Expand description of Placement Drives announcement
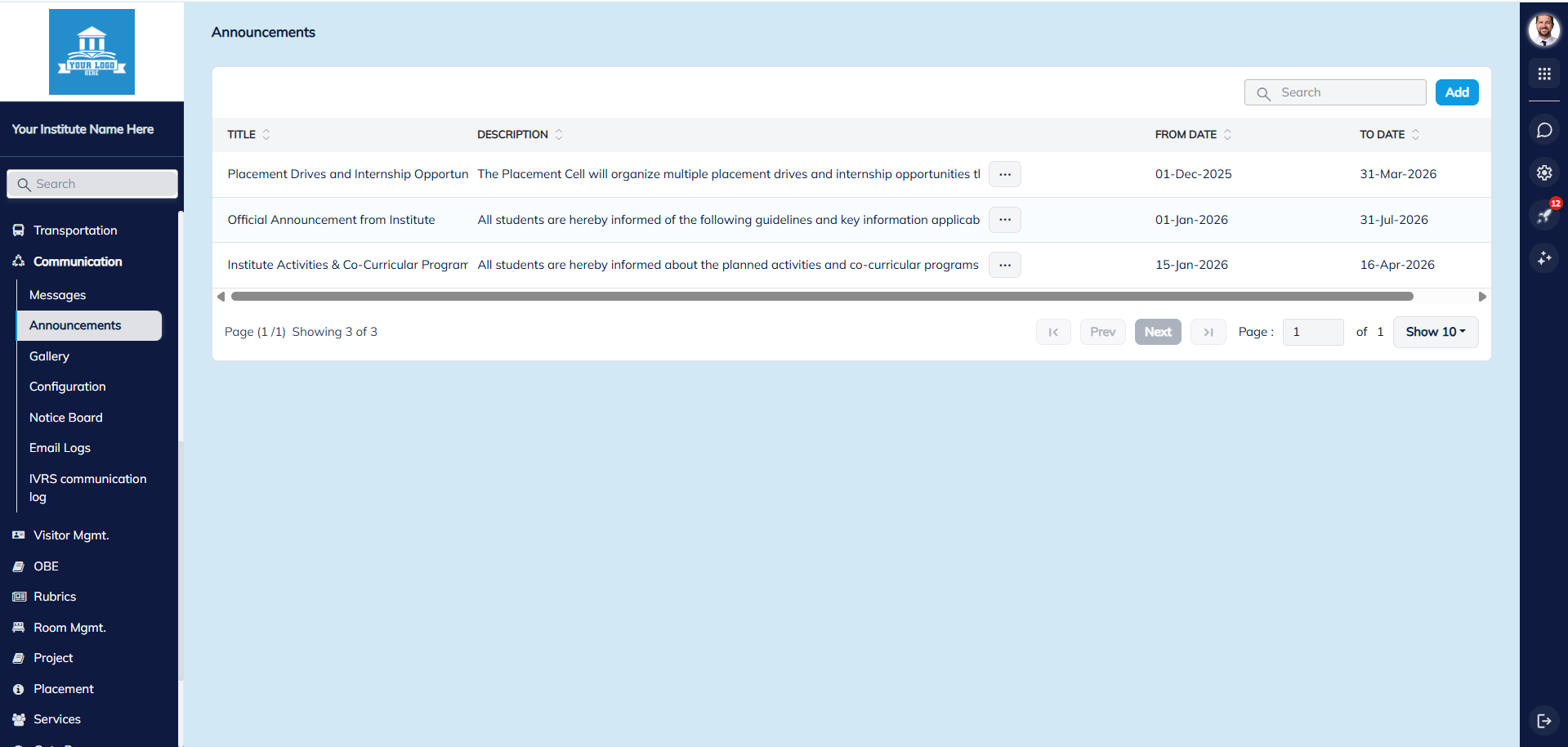This screenshot has height=747, width=1568. click(x=1004, y=174)
